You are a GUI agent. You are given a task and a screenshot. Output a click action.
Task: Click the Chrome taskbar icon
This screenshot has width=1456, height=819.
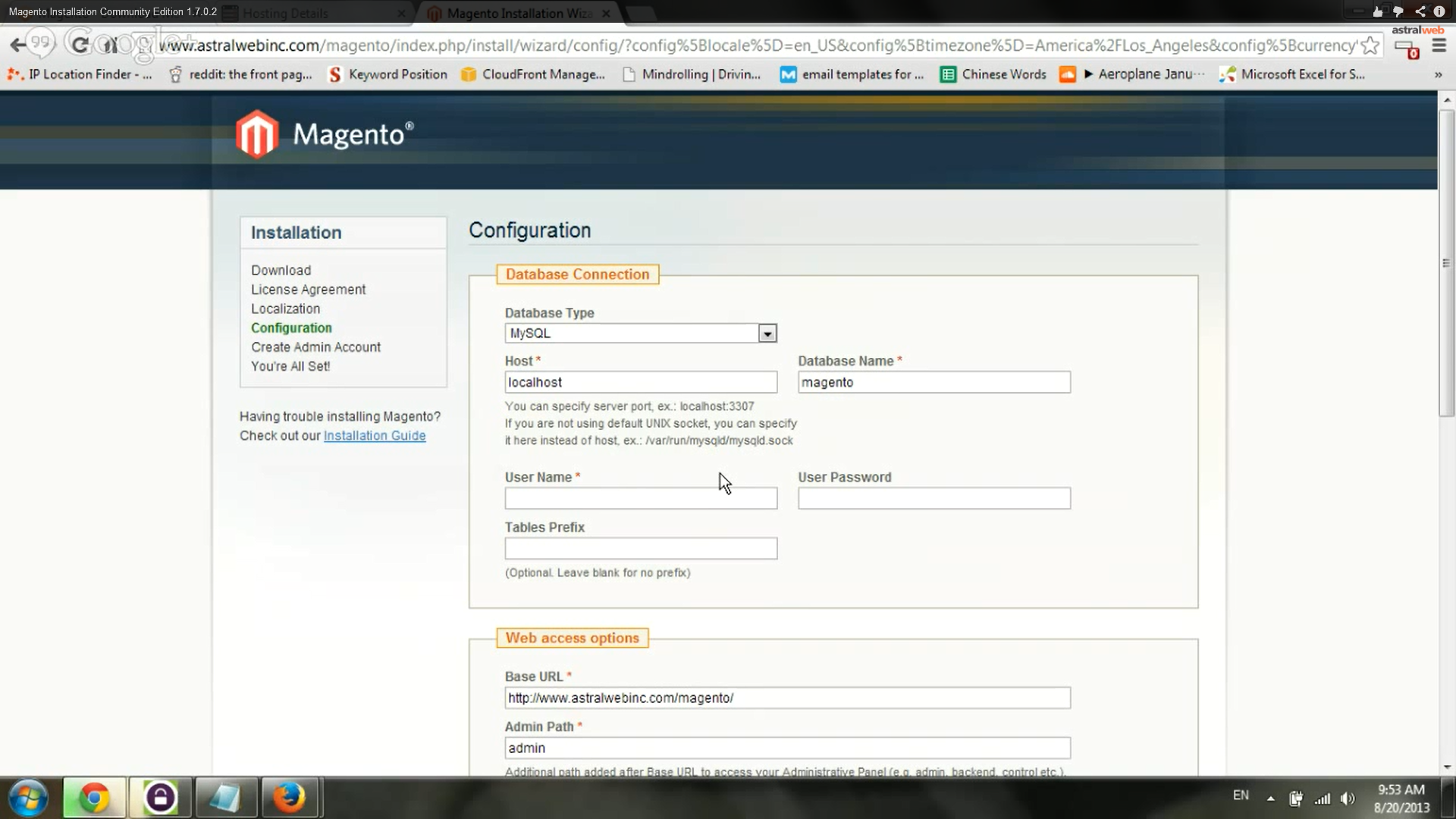tap(94, 798)
